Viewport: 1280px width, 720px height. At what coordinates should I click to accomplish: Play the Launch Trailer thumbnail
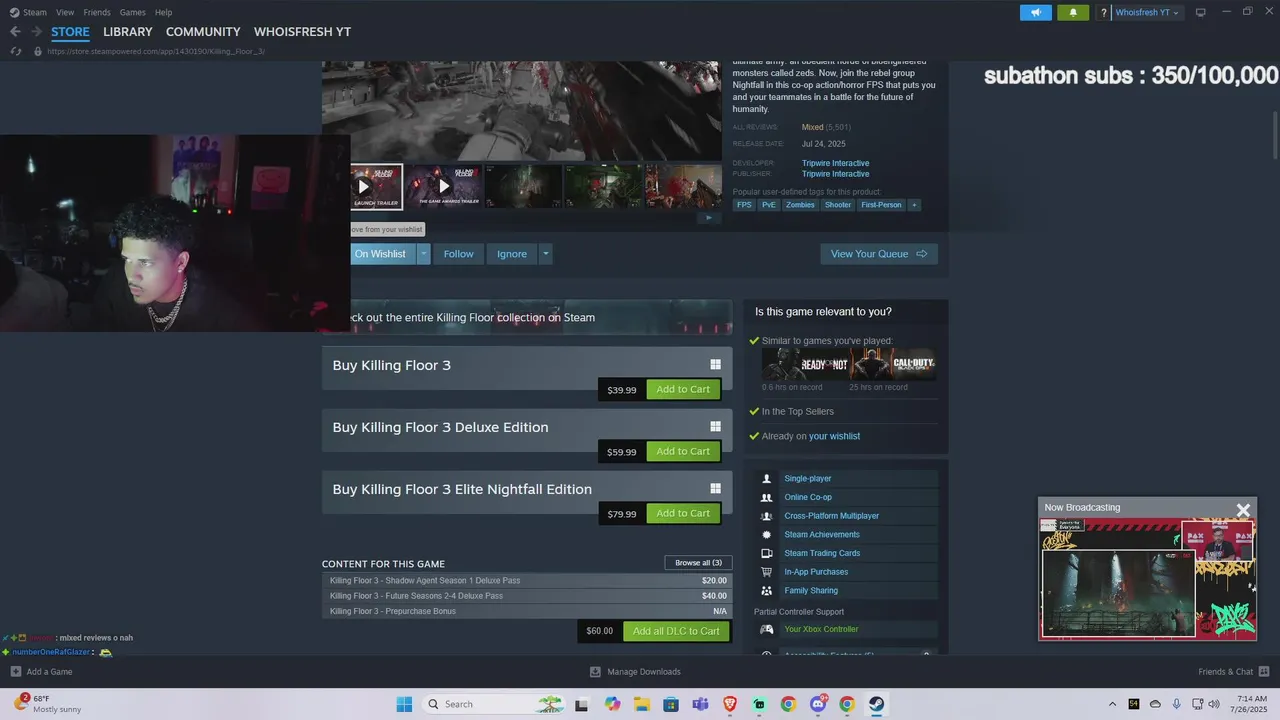[376, 186]
